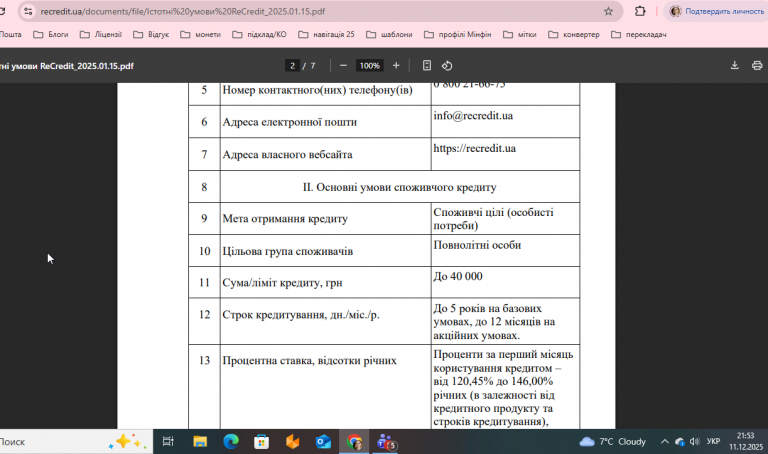
Task: Open the 'навігація 25' bookmark folder
Action: click(x=327, y=34)
